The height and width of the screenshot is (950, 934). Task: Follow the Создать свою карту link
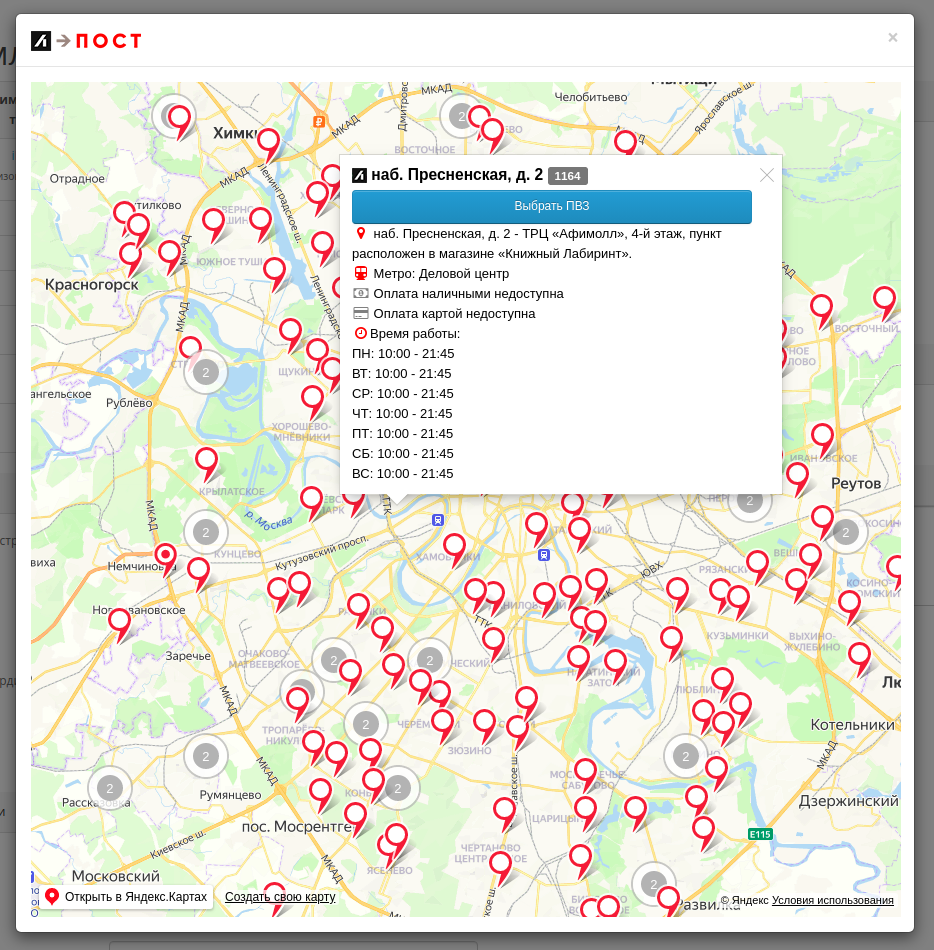tap(280, 897)
